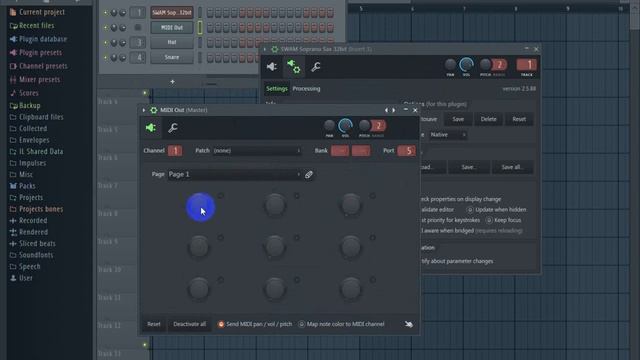This screenshot has width=640, height=360.
Task: Open the Page 1 dropdown
Action: (x=234, y=175)
